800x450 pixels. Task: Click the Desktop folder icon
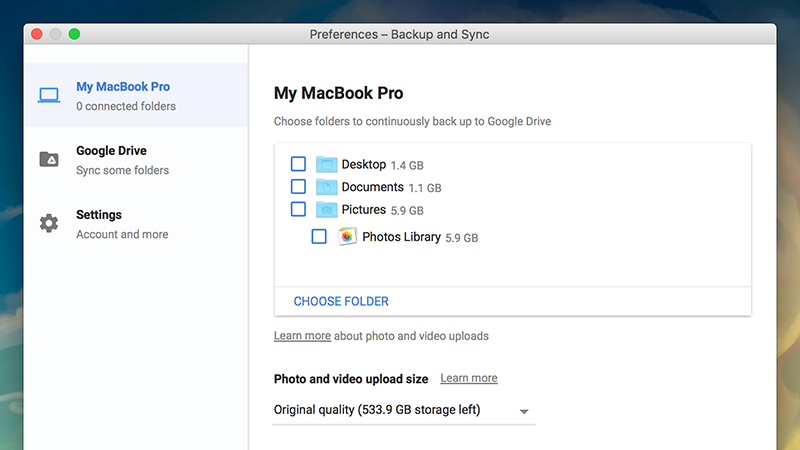pyautogui.click(x=326, y=164)
